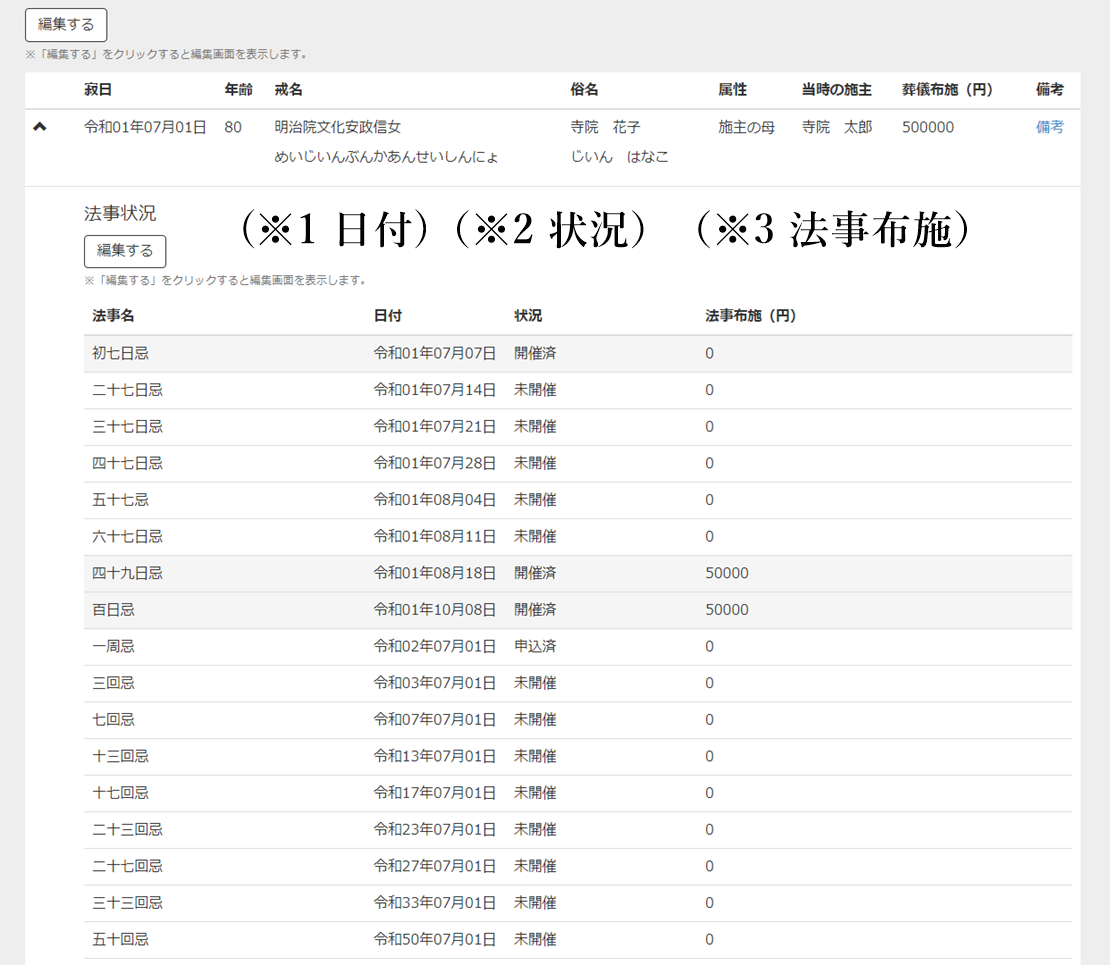
Task: Click the 寂日 column header
Action: [x=97, y=90]
